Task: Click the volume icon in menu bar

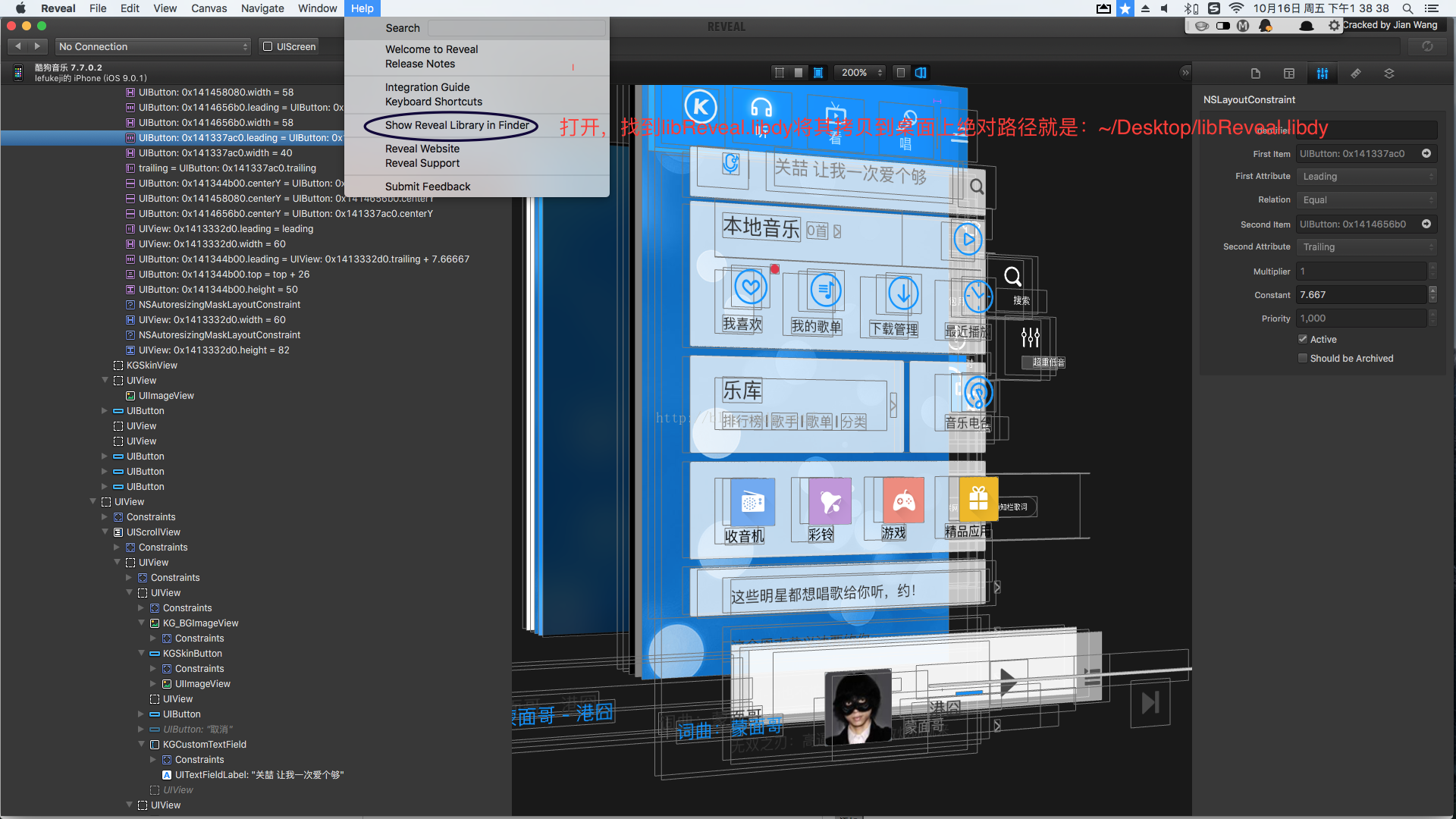Action: [1165, 8]
